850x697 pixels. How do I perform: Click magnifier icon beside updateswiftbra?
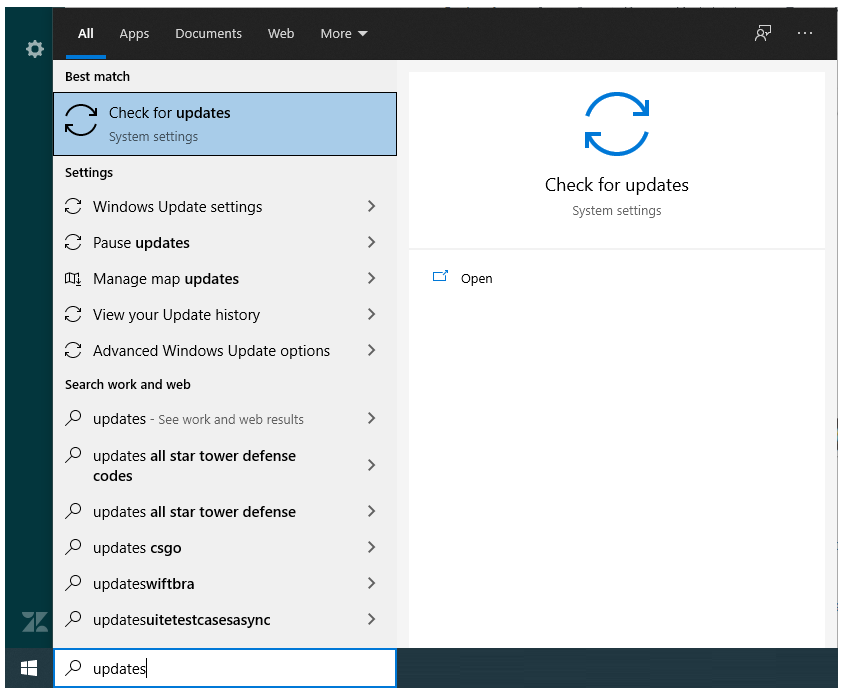73,583
